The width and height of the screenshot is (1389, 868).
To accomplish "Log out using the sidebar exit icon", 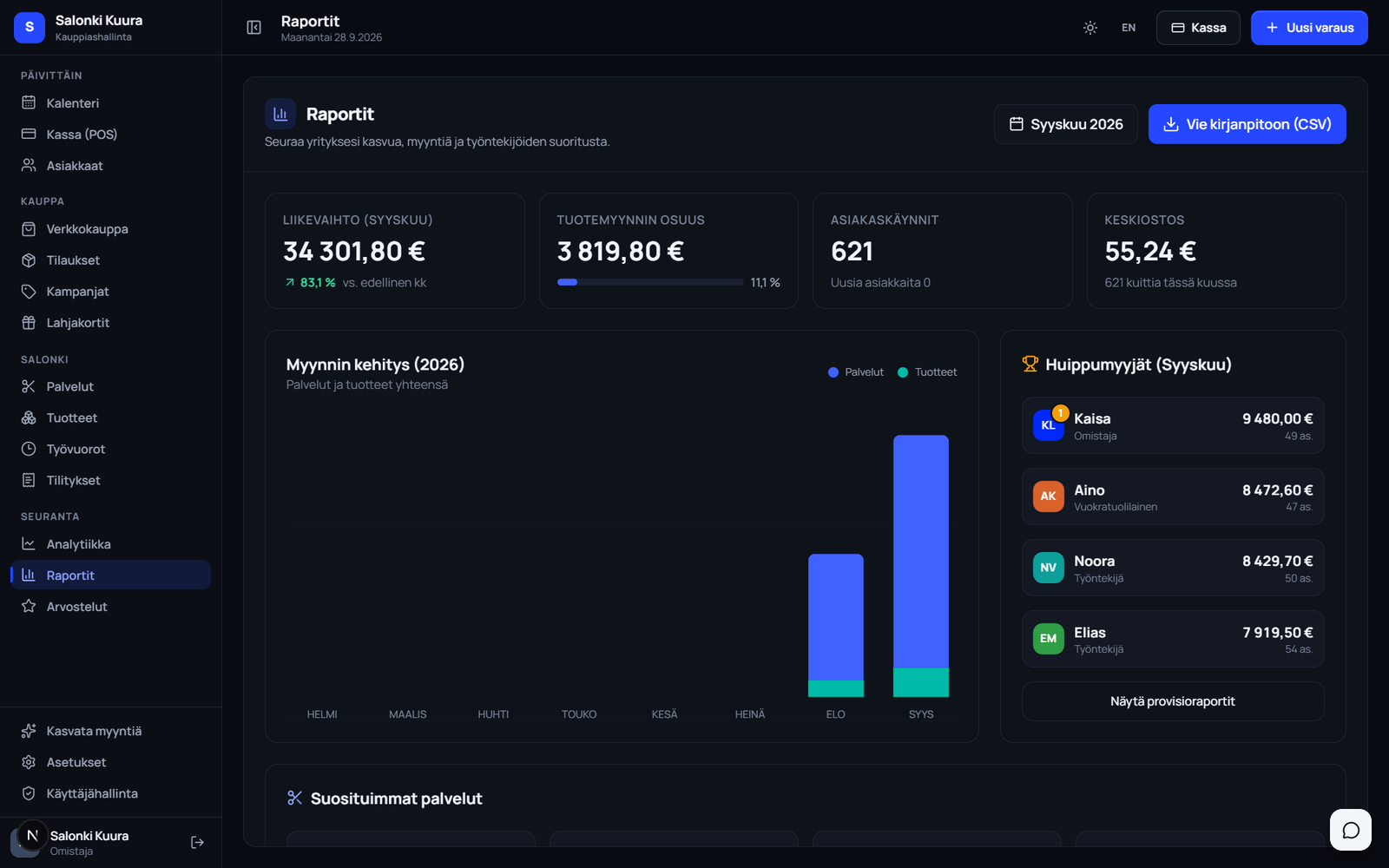I will coord(197,842).
